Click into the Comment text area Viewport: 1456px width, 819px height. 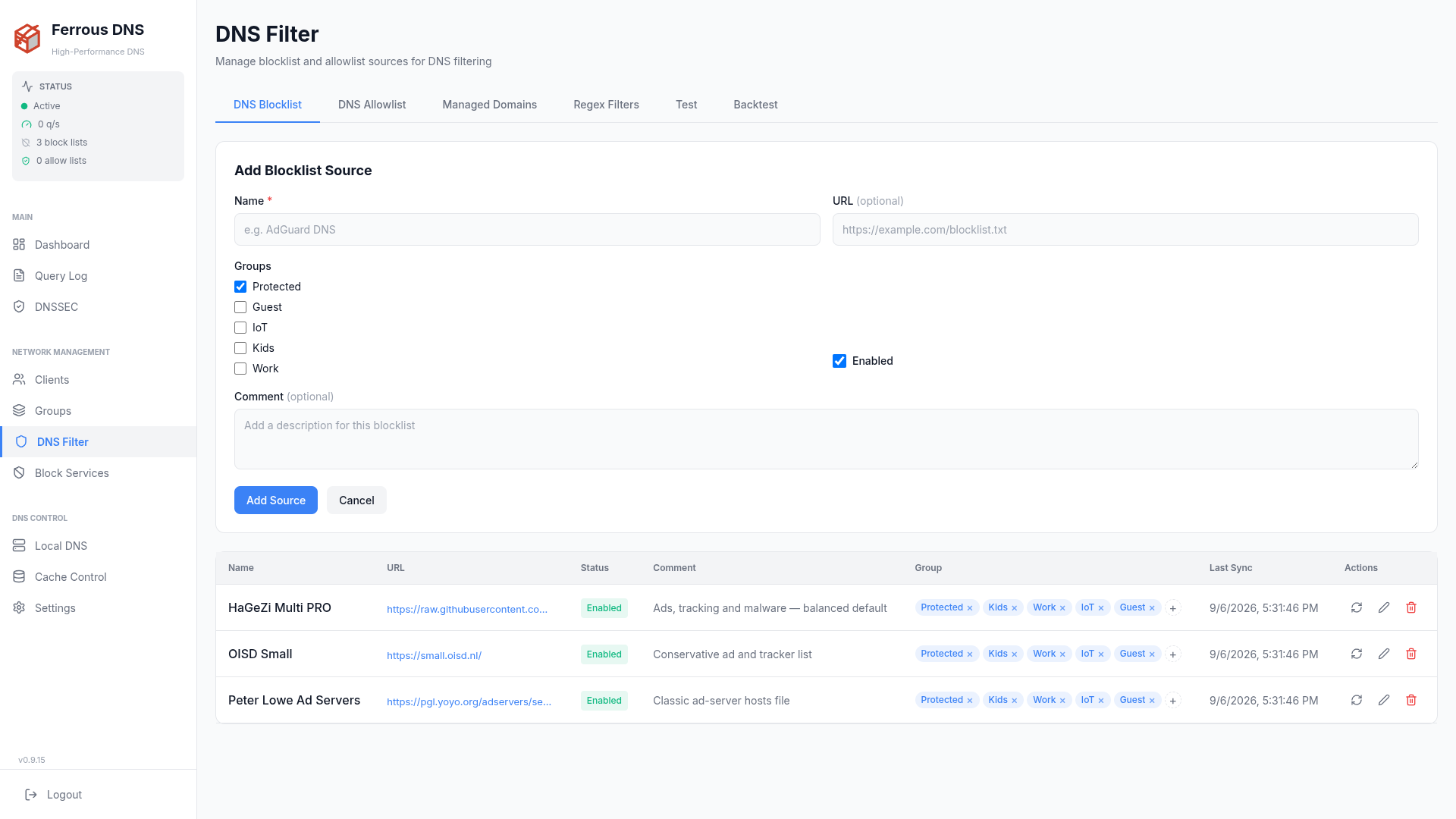point(827,439)
